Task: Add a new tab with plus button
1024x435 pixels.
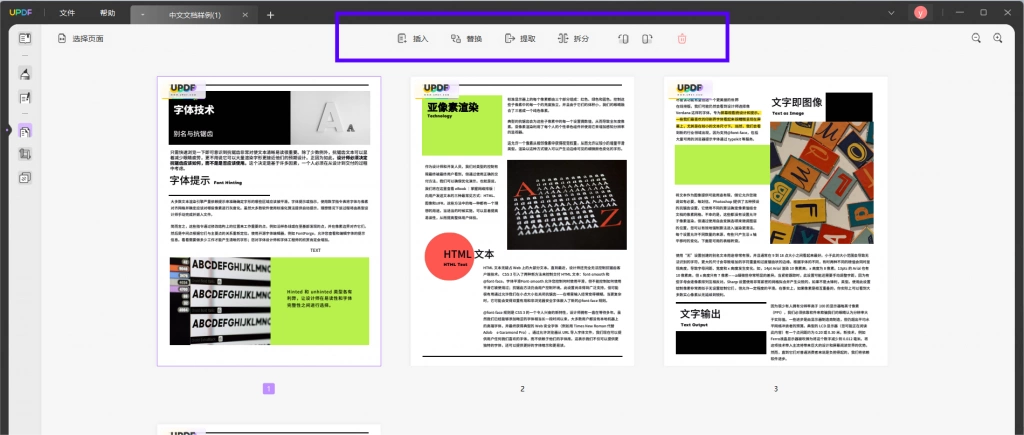Action: click(x=270, y=14)
